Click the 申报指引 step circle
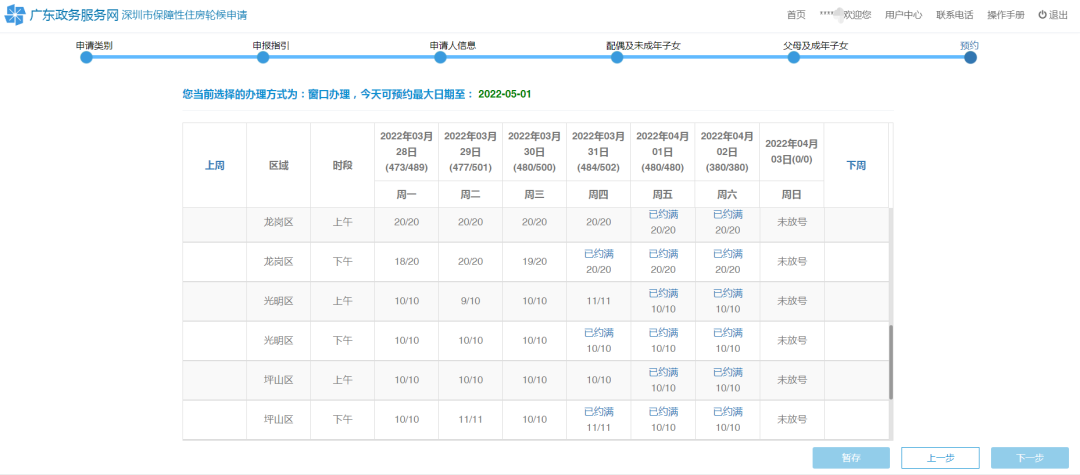The image size is (1080, 475). 263,58
